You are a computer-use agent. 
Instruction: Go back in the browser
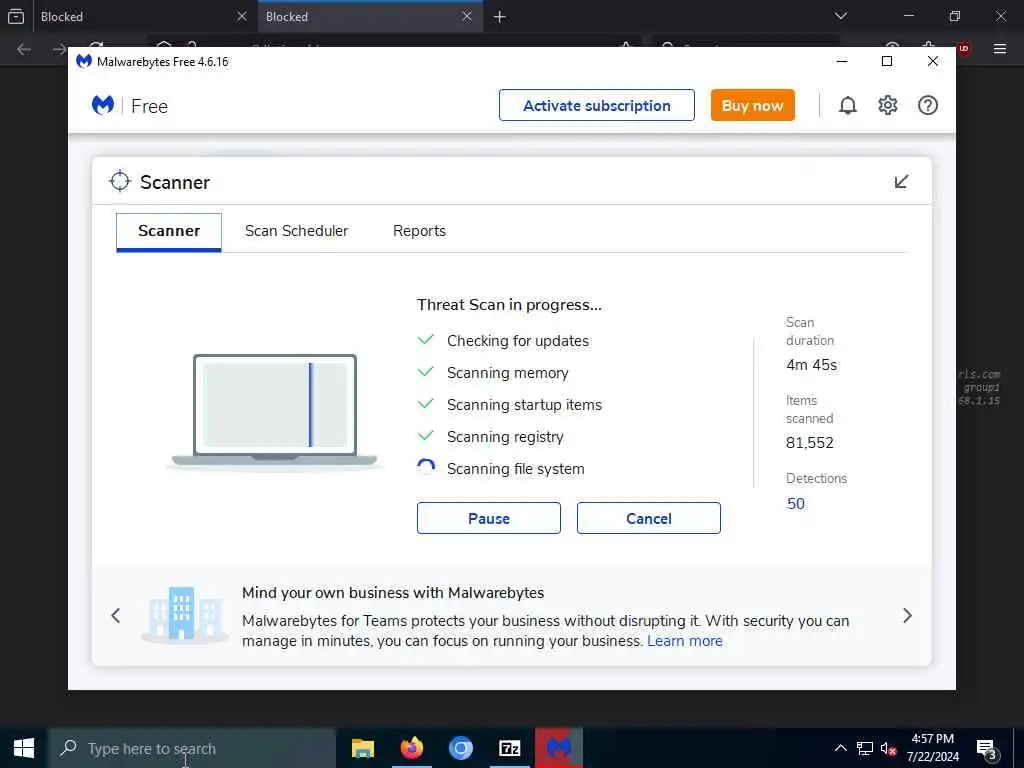(x=24, y=49)
